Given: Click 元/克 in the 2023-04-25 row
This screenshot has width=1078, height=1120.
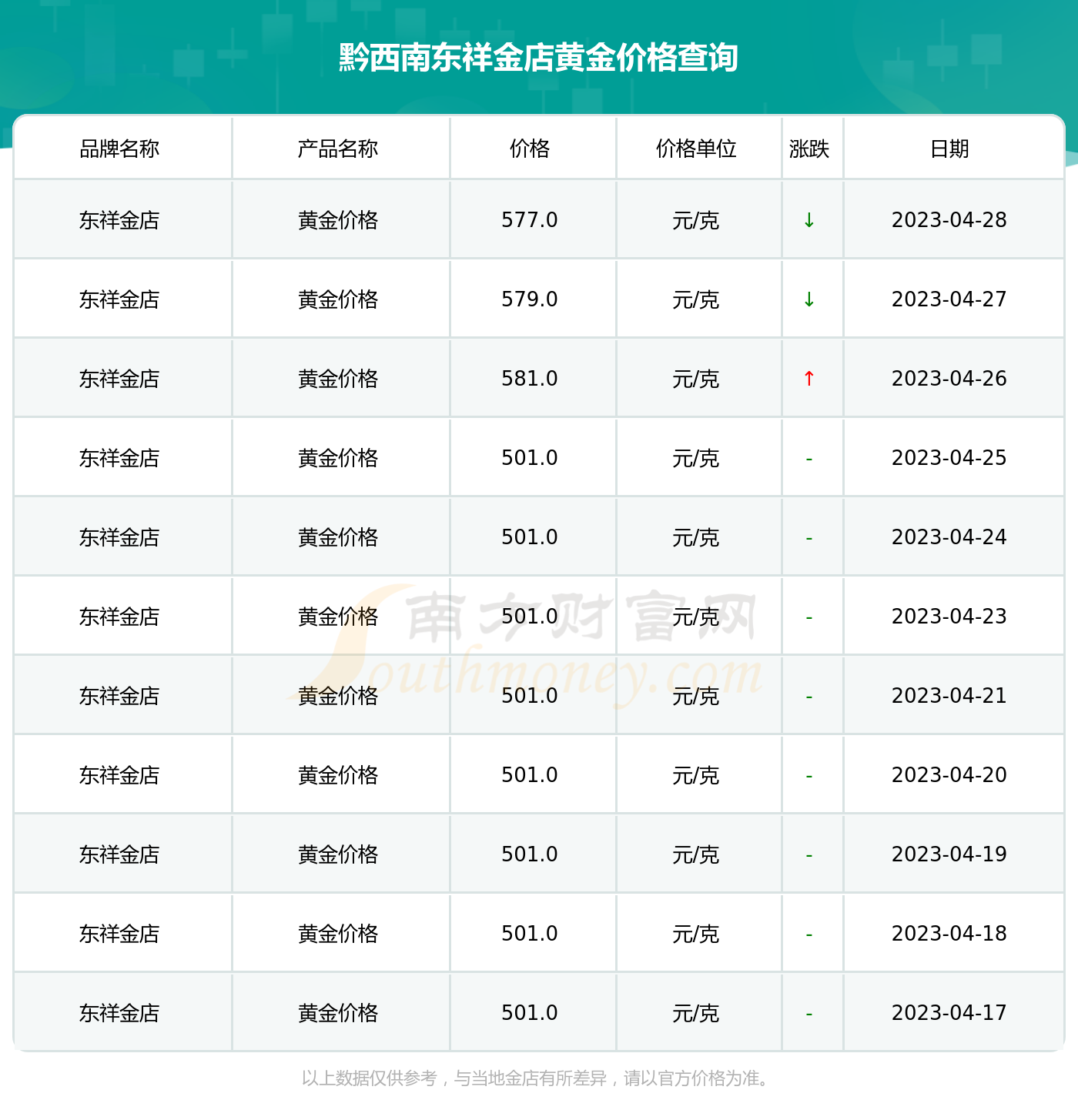Looking at the screenshot, I should click(x=696, y=458).
